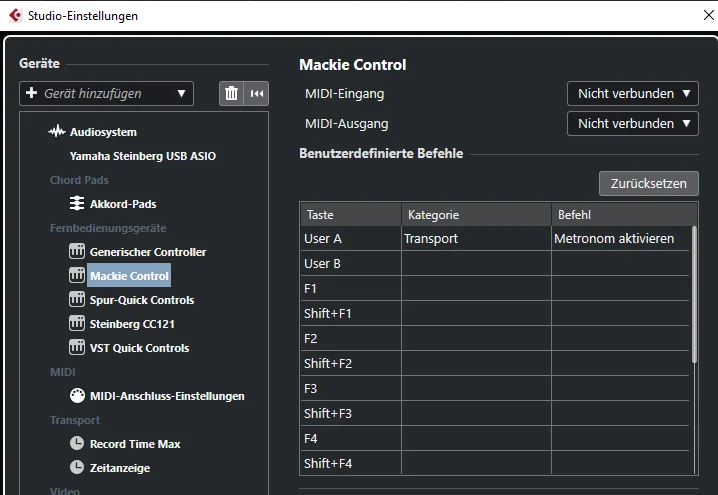This screenshot has height=495, width=718.
Task: Select Akkord-Pads in the device tree
Action: 123,204
